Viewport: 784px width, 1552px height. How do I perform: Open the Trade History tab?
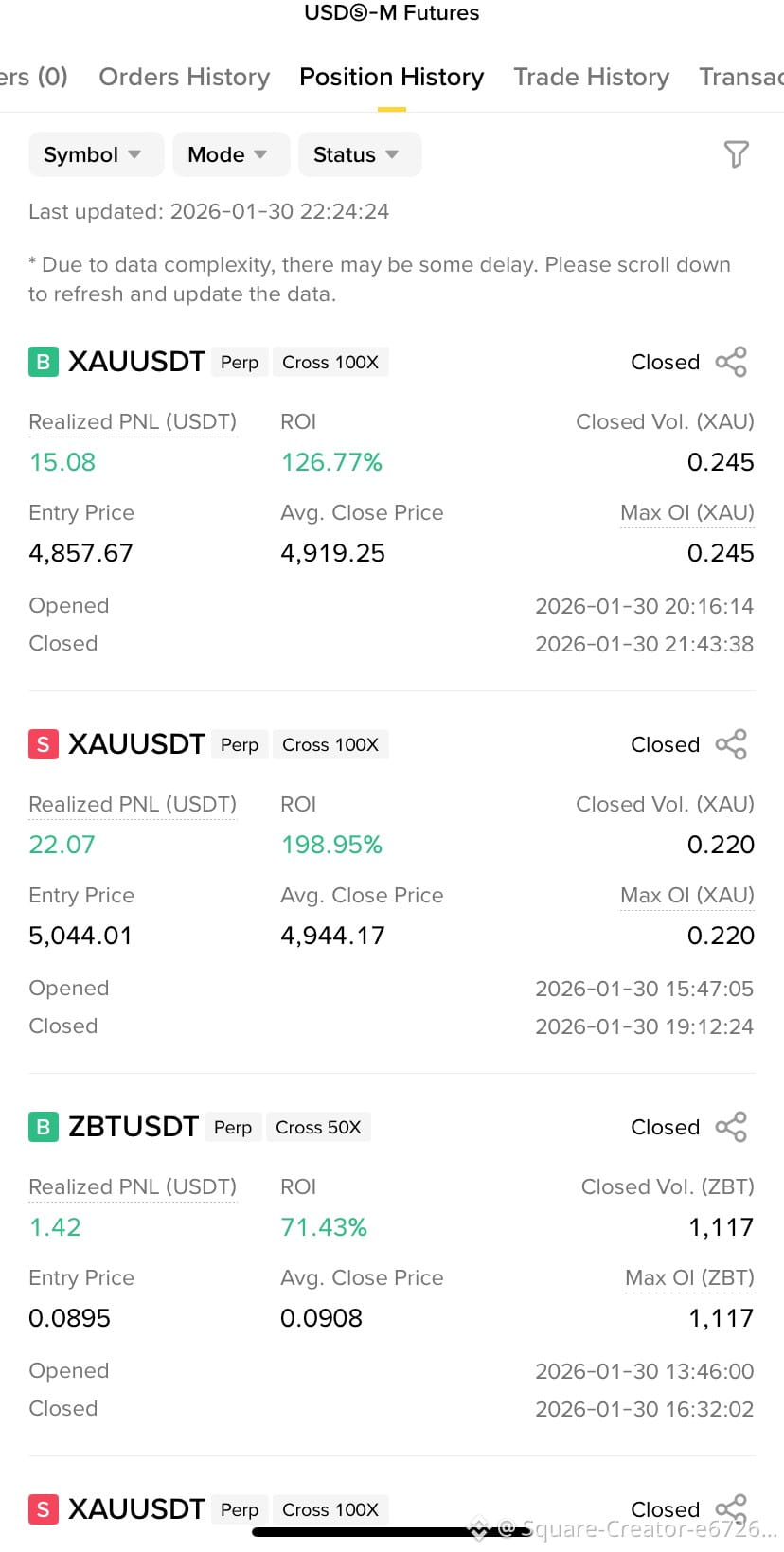click(591, 77)
